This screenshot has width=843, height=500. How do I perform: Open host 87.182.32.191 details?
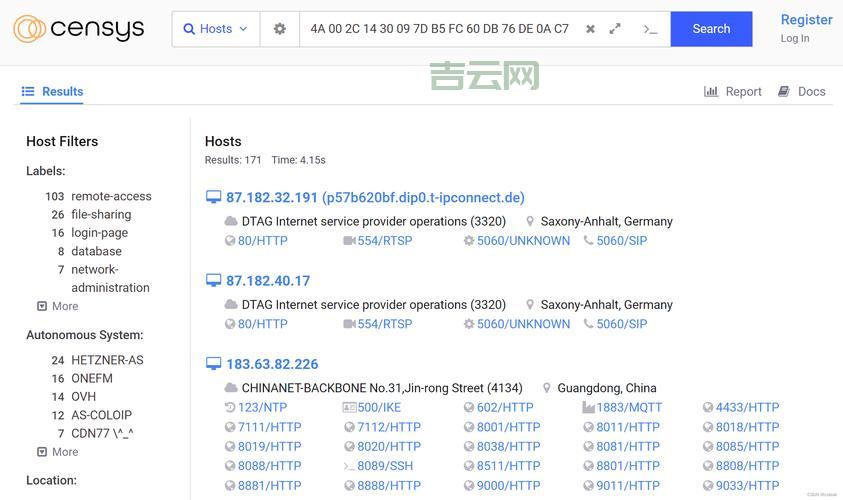point(375,197)
